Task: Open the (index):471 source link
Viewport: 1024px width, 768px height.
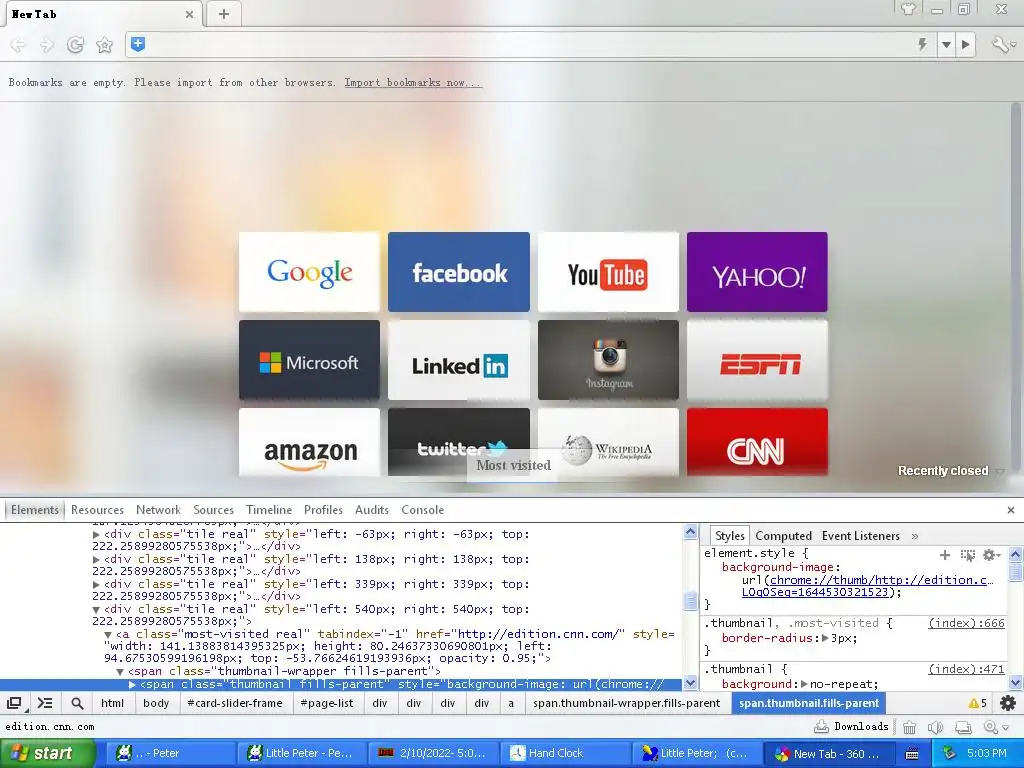Action: click(967, 669)
